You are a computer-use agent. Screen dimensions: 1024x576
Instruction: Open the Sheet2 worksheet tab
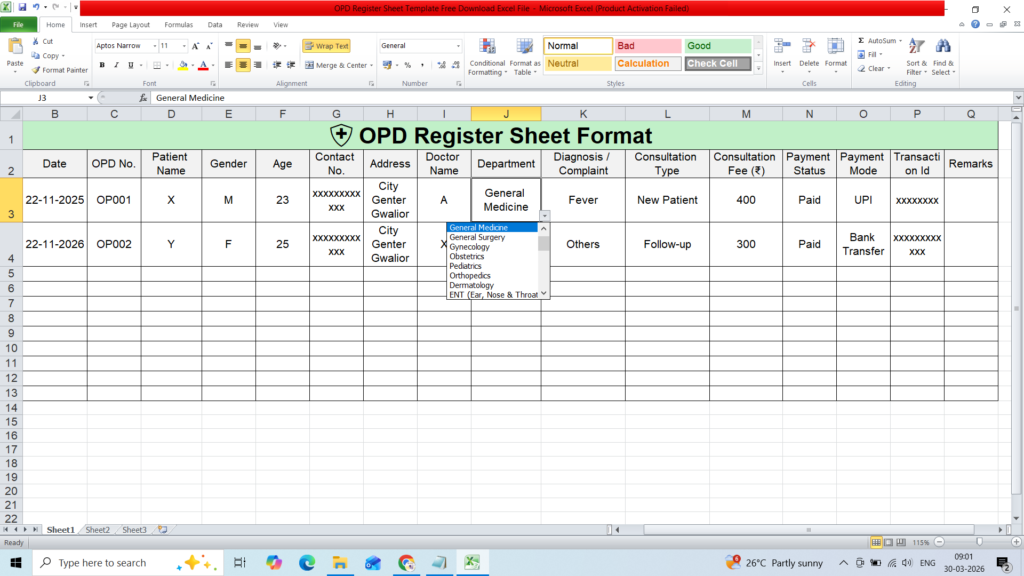(97, 530)
